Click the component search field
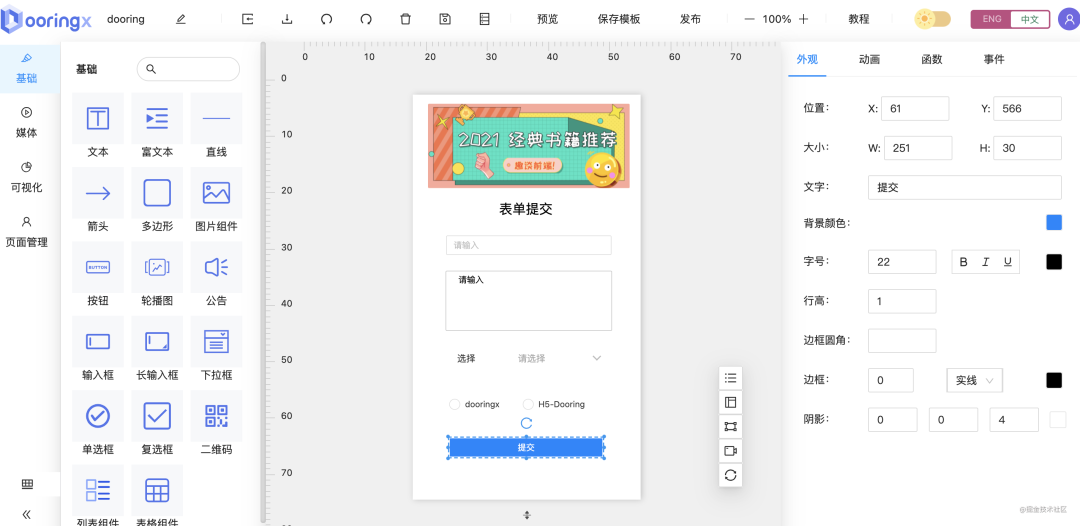The width and height of the screenshot is (1080, 526). 188,69
